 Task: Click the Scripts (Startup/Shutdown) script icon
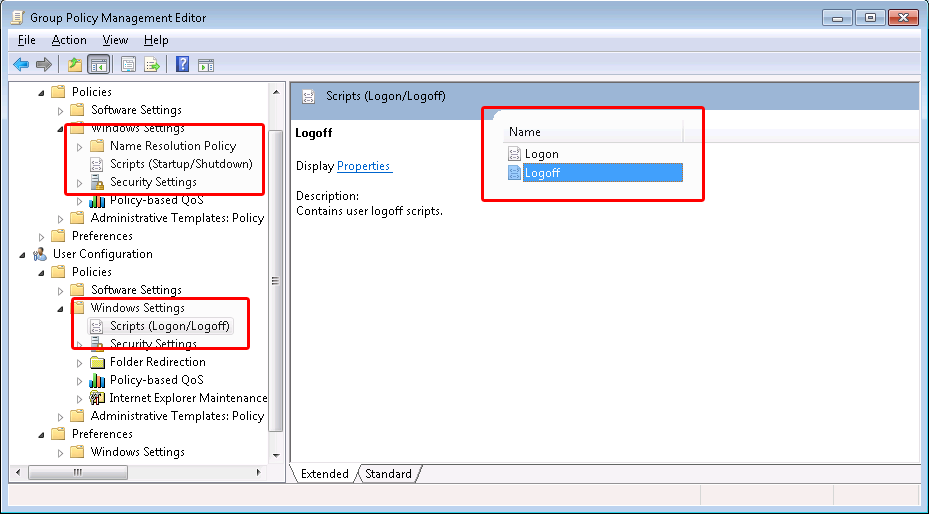coord(97,164)
